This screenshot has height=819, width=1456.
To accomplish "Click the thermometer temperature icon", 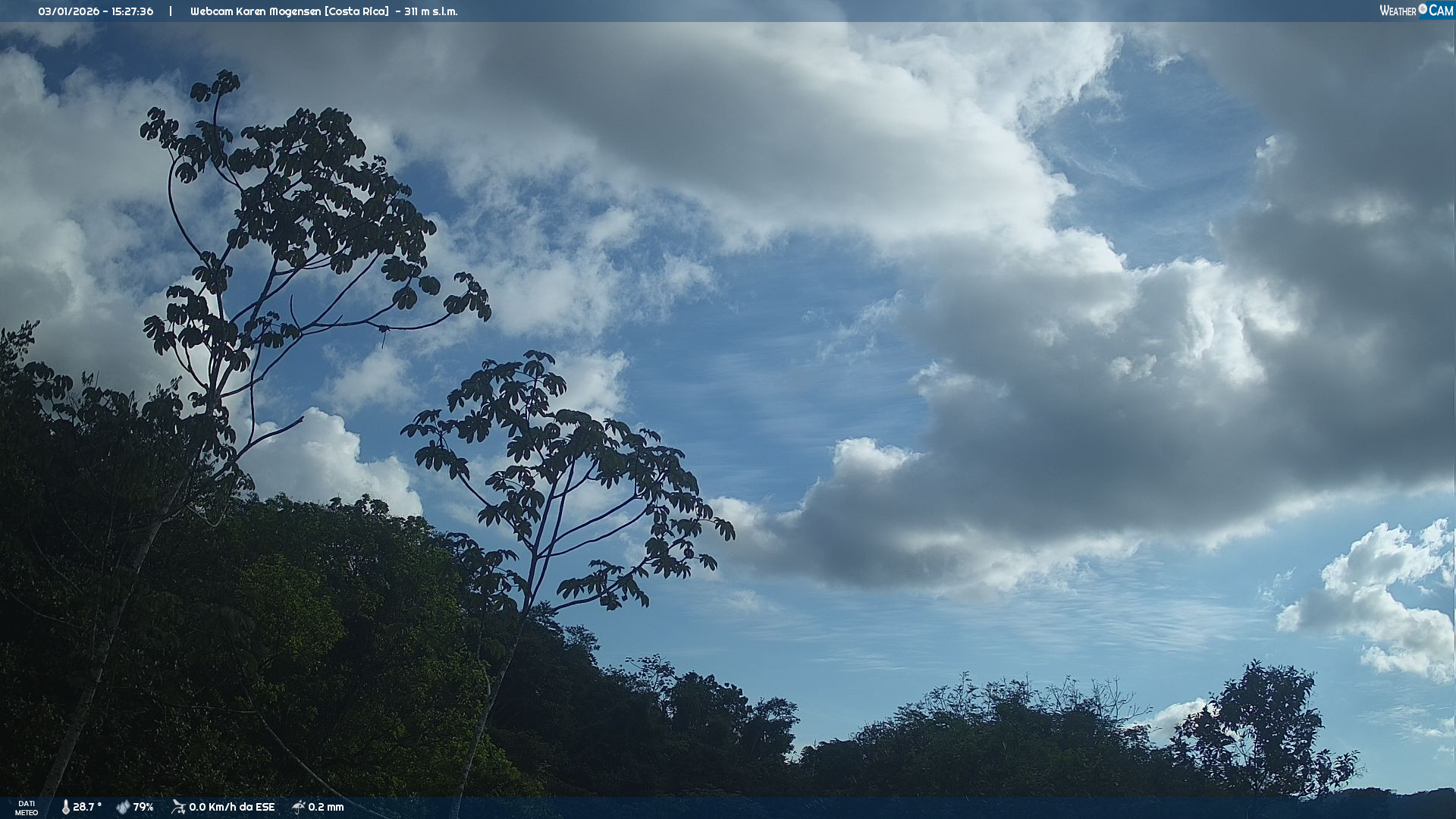I will pyautogui.click(x=65, y=807).
